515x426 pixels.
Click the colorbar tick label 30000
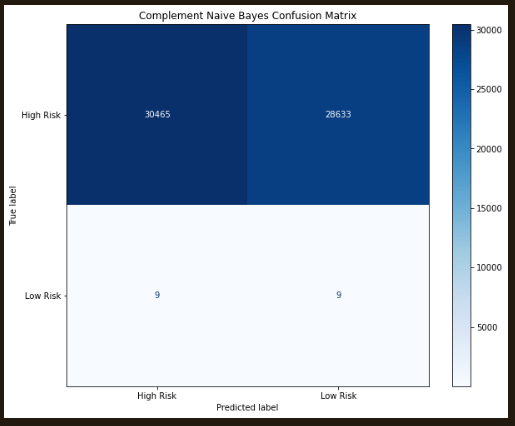coord(489,30)
